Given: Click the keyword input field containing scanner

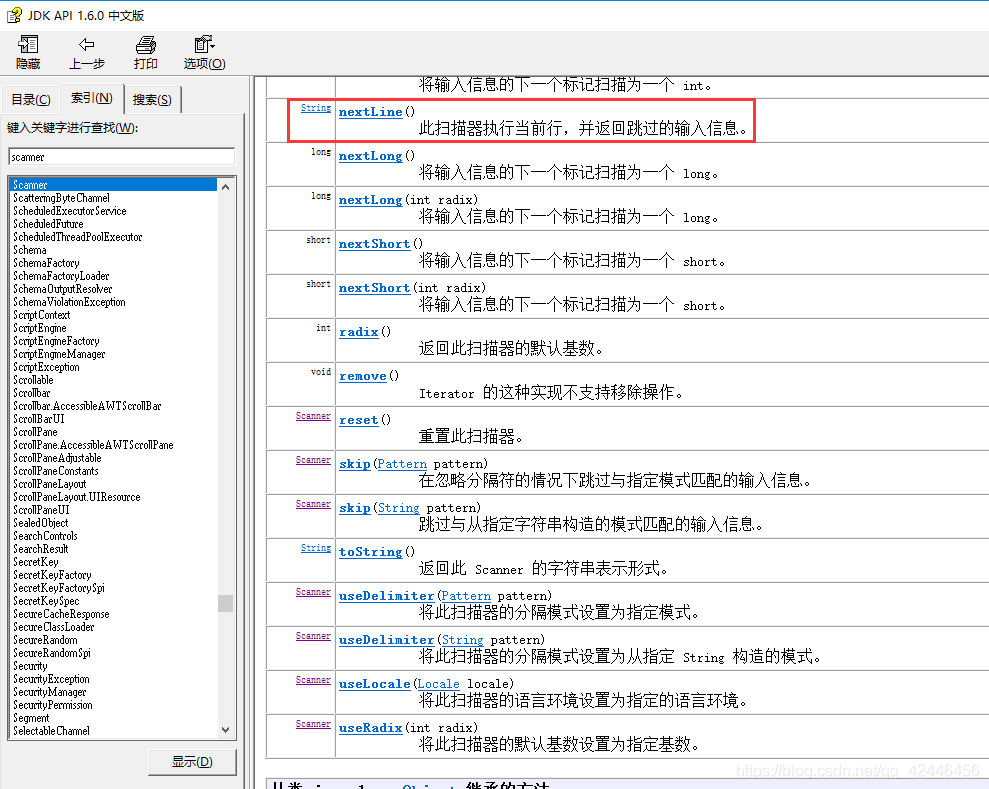Looking at the screenshot, I should [x=122, y=156].
